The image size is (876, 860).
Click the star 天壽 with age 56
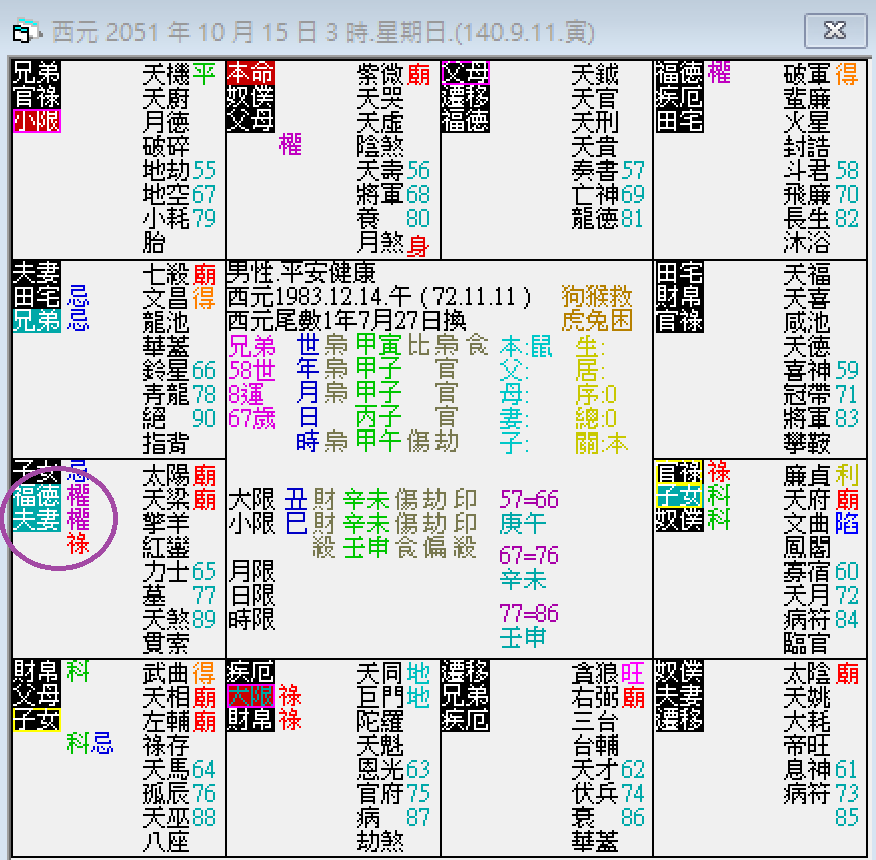point(380,170)
